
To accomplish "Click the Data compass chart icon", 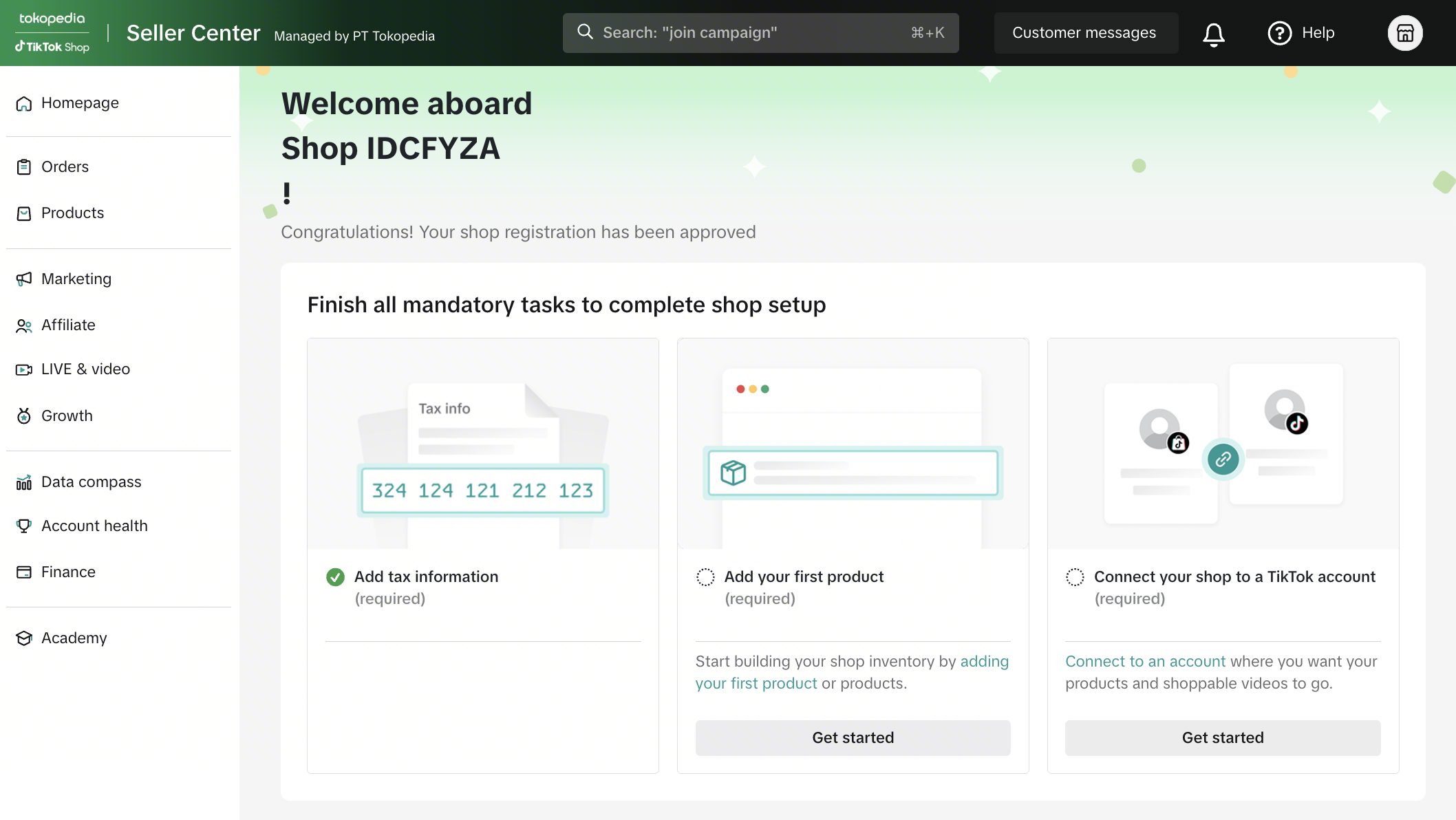I will pyautogui.click(x=24, y=482).
